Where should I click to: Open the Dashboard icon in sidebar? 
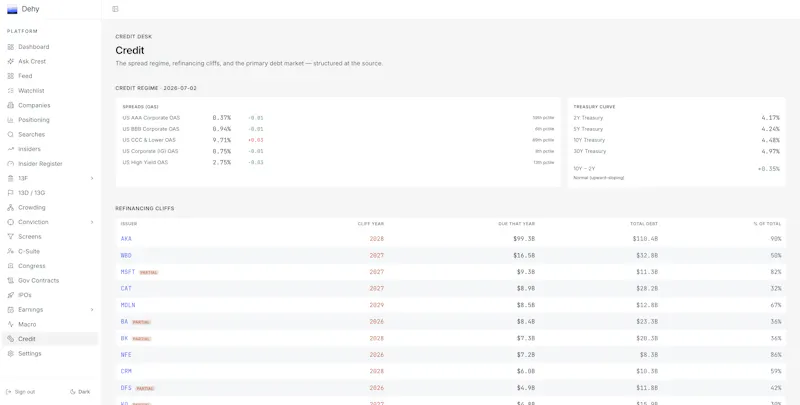tap(10, 47)
